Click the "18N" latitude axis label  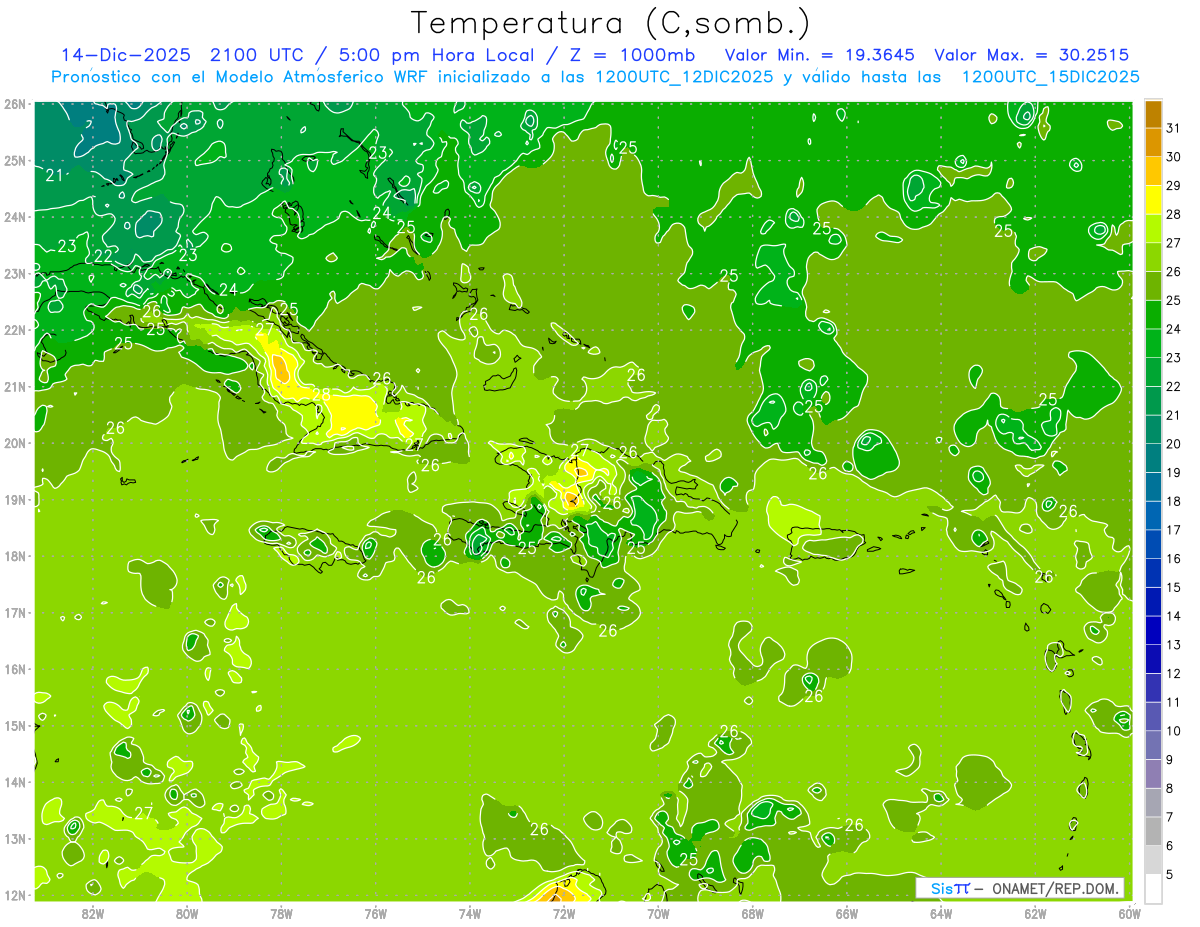[14, 556]
